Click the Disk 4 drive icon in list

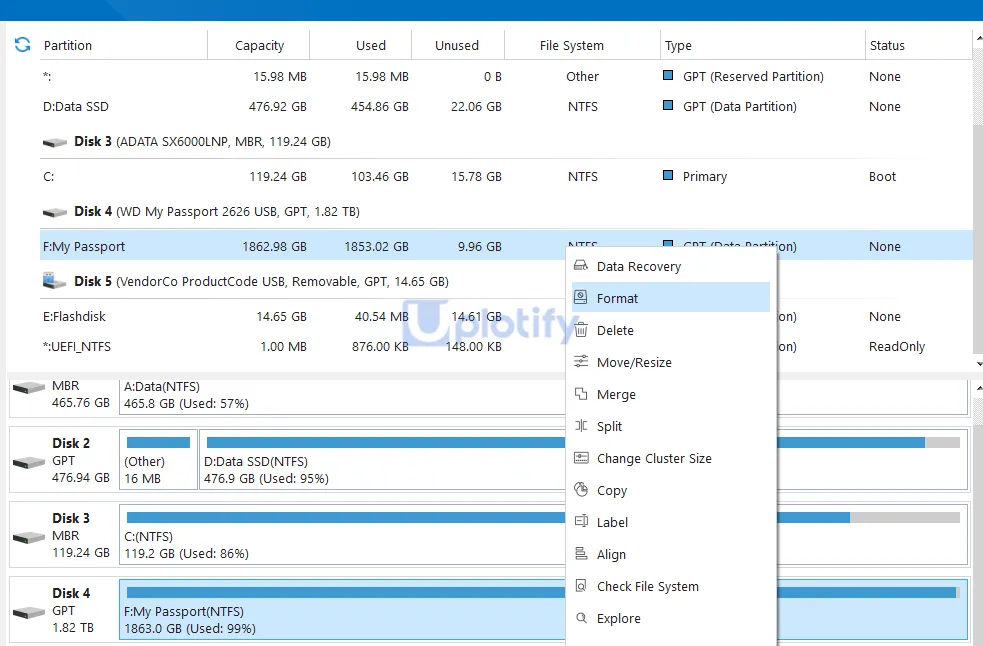pos(55,213)
